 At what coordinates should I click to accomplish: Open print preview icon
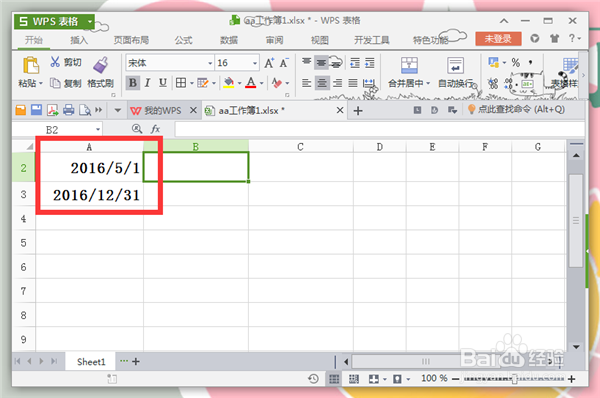(x=85, y=110)
